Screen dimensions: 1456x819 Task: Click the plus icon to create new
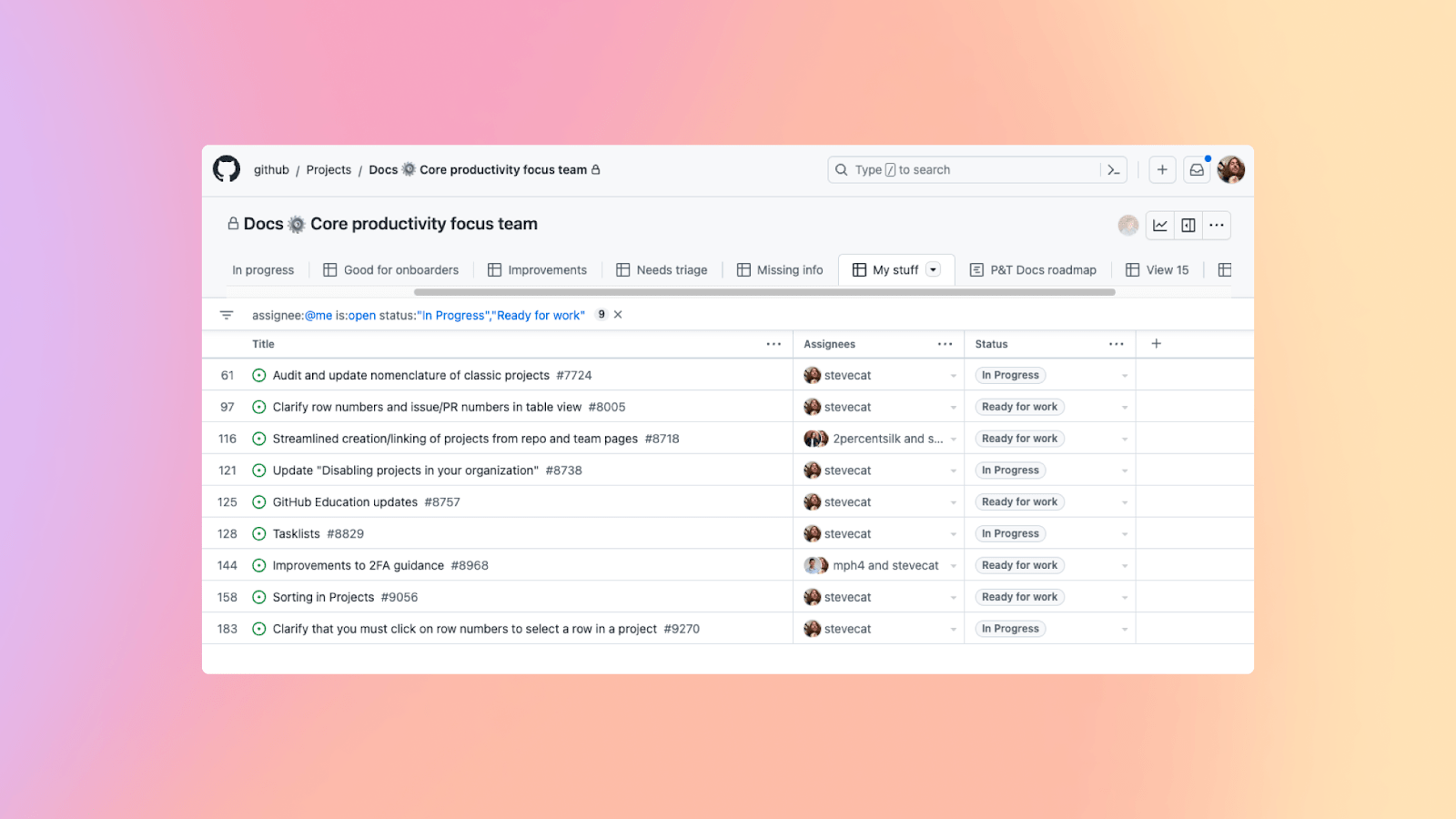[x=1162, y=169]
